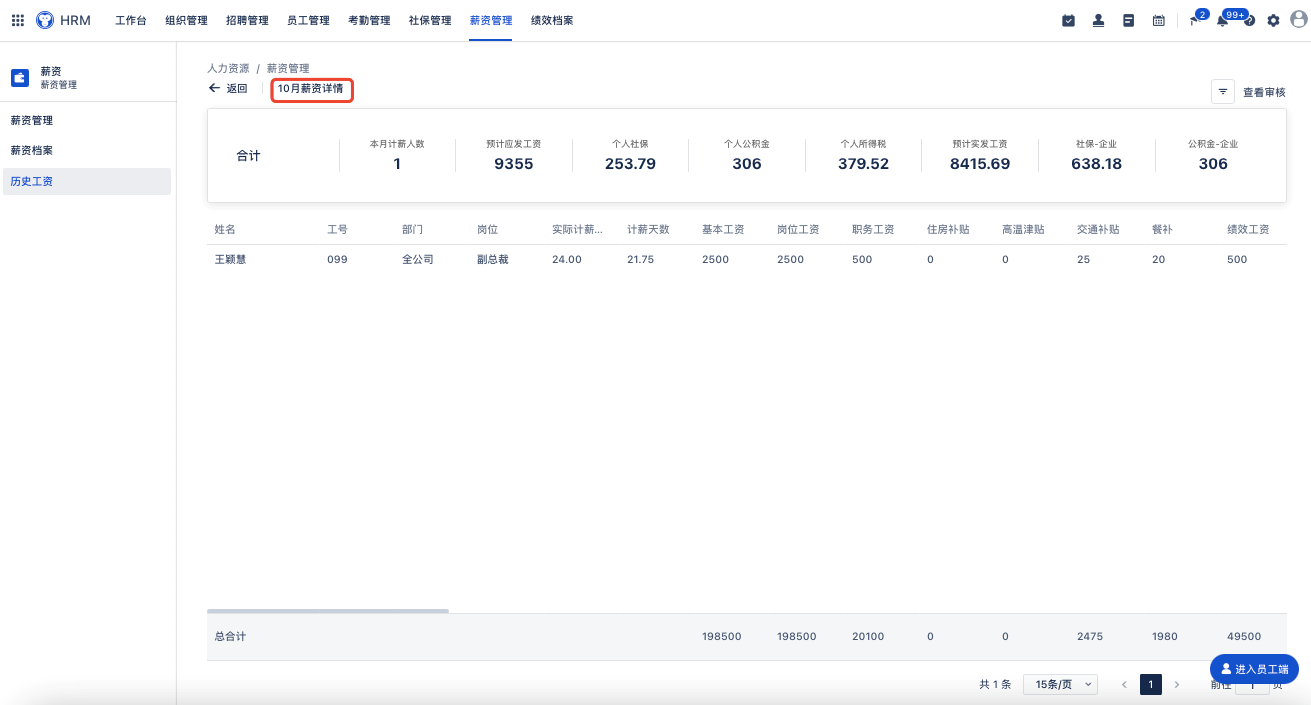This screenshot has width=1311, height=705.
Task: Click the 21.75 cell
Action: tap(641, 259)
